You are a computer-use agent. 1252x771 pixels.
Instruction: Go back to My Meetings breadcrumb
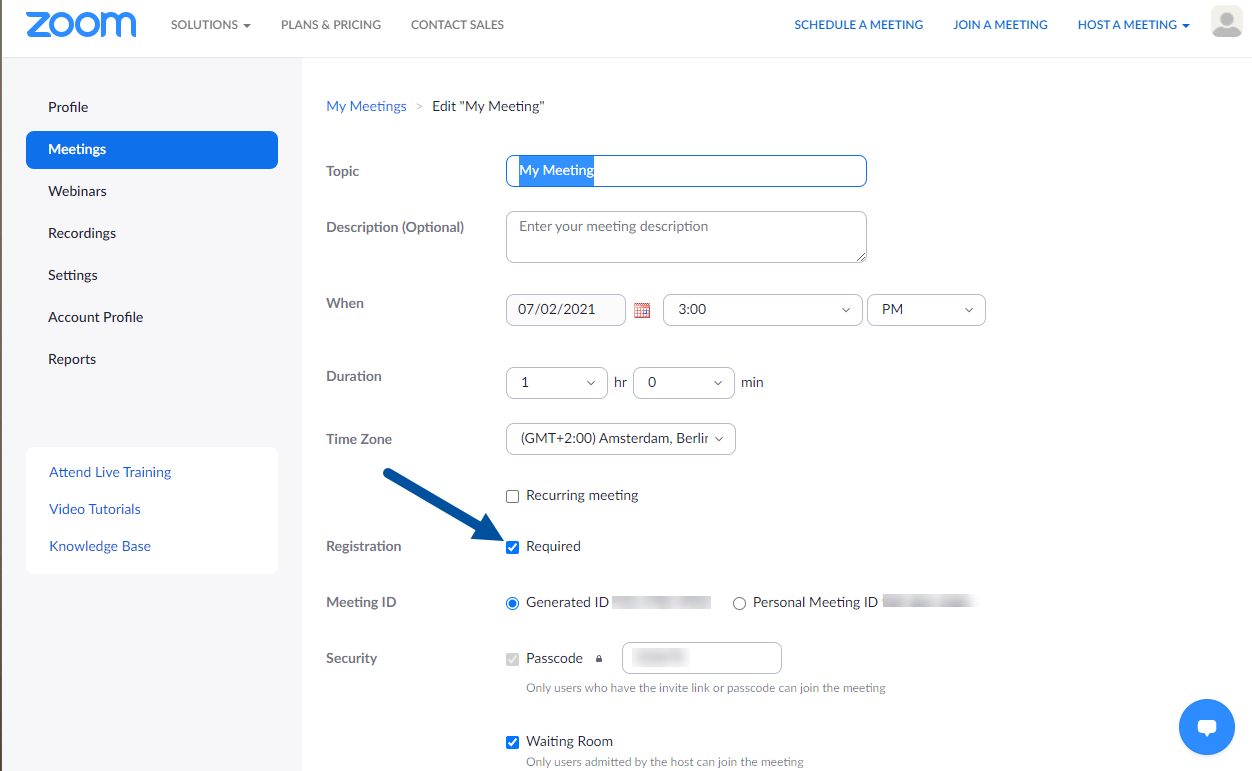click(367, 107)
